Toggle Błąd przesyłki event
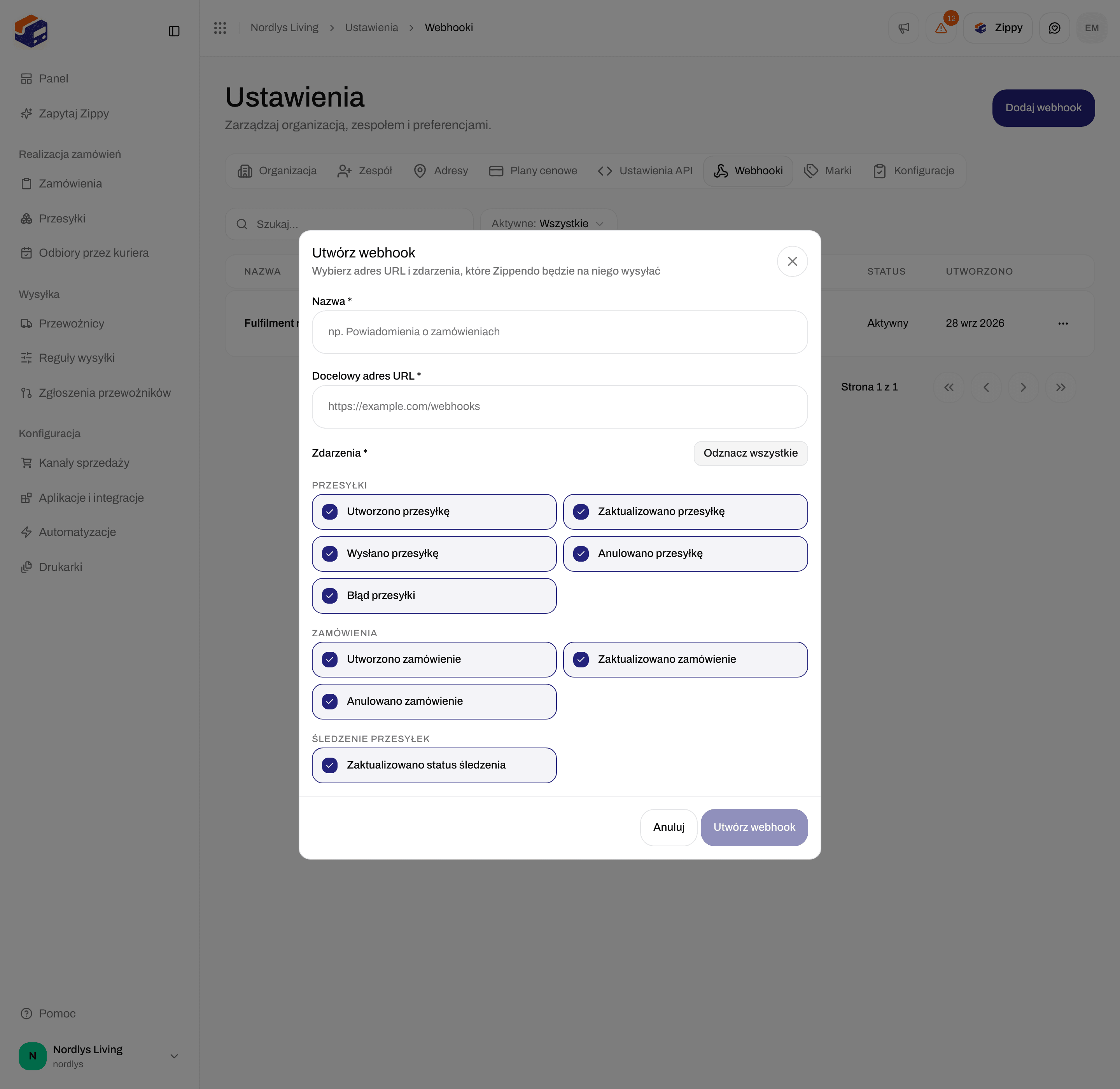The image size is (1120, 1089). click(x=434, y=595)
